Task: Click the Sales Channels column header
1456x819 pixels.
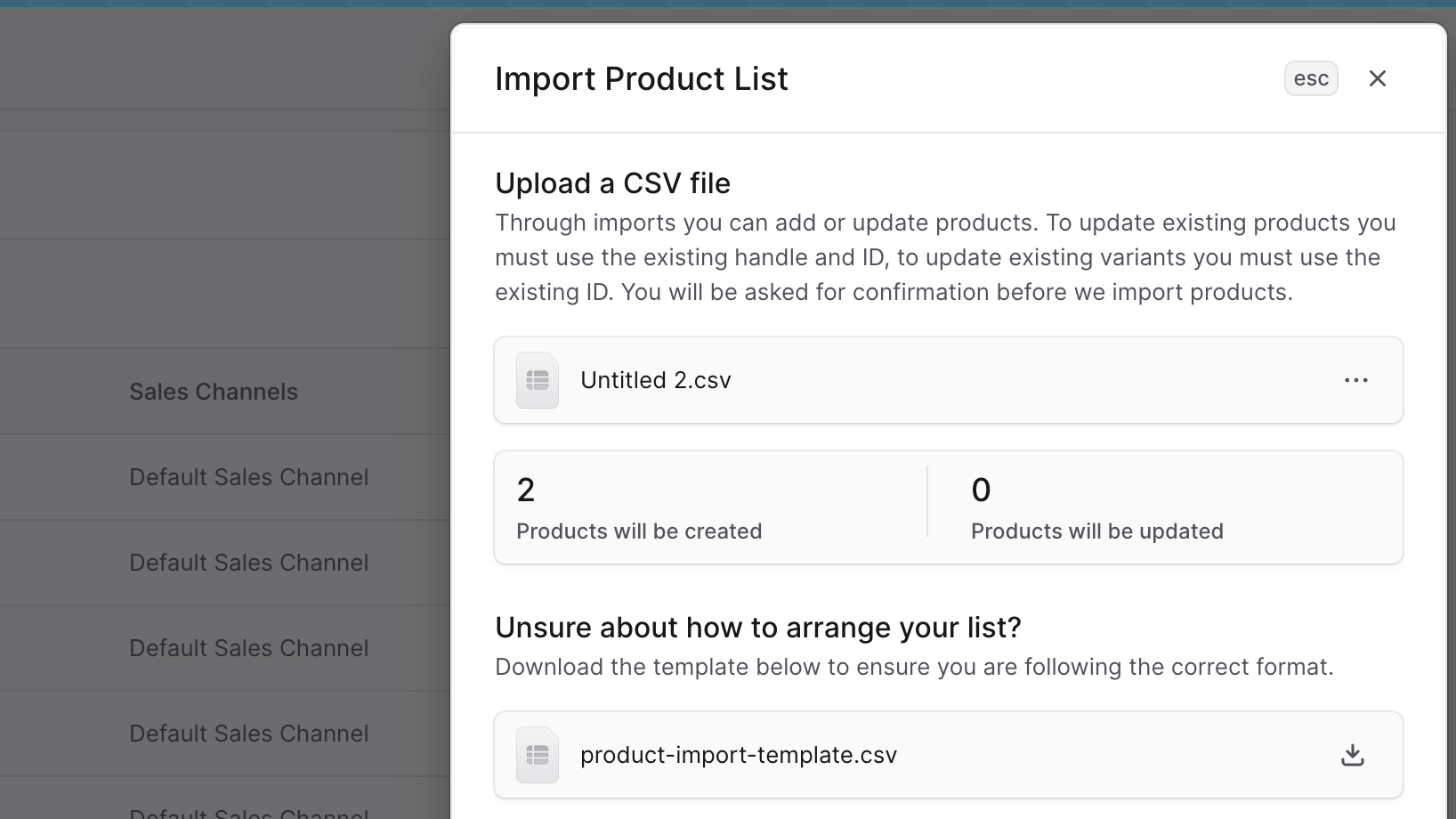Action: point(214,392)
